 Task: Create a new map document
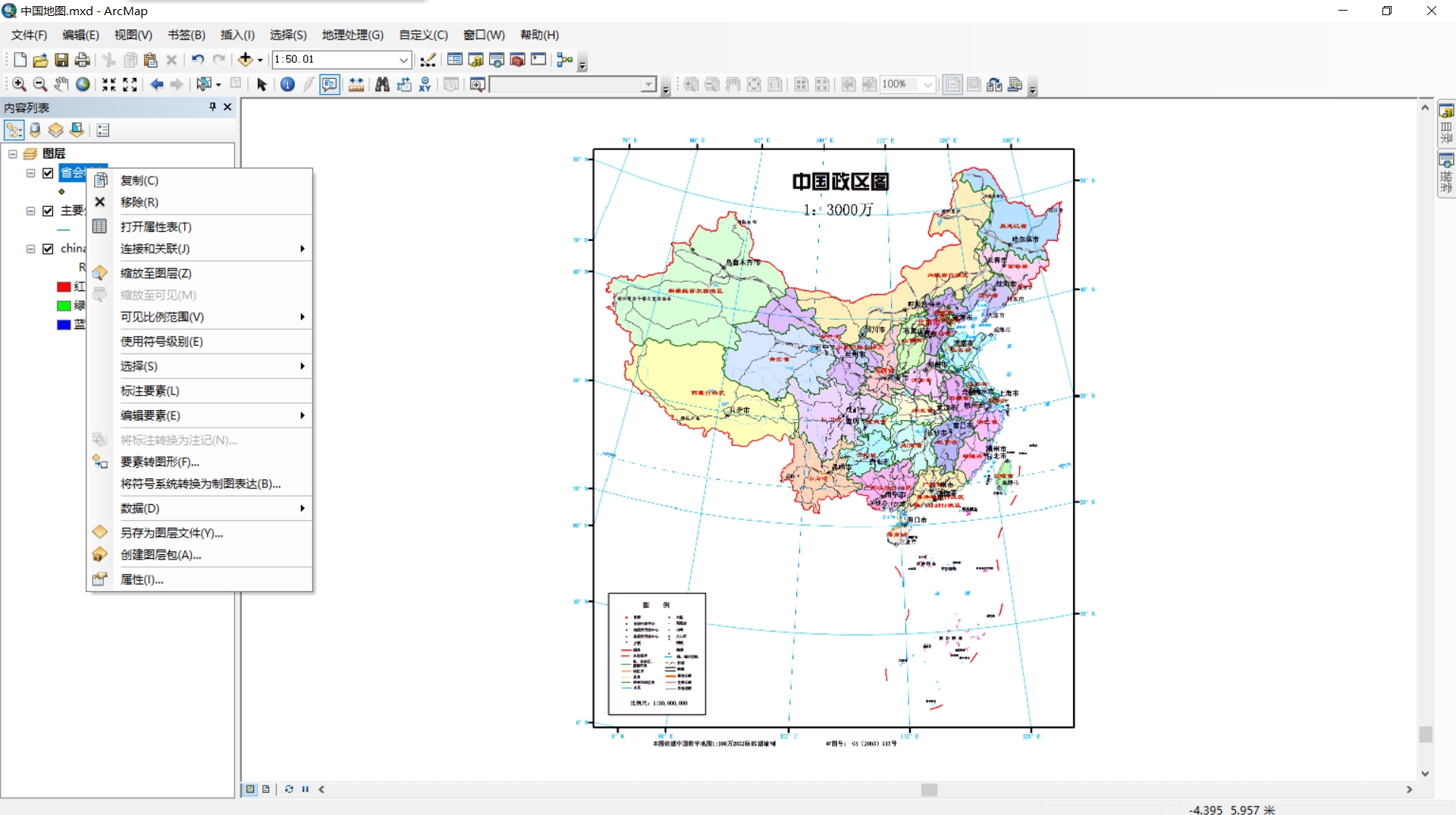pyautogui.click(x=20, y=60)
